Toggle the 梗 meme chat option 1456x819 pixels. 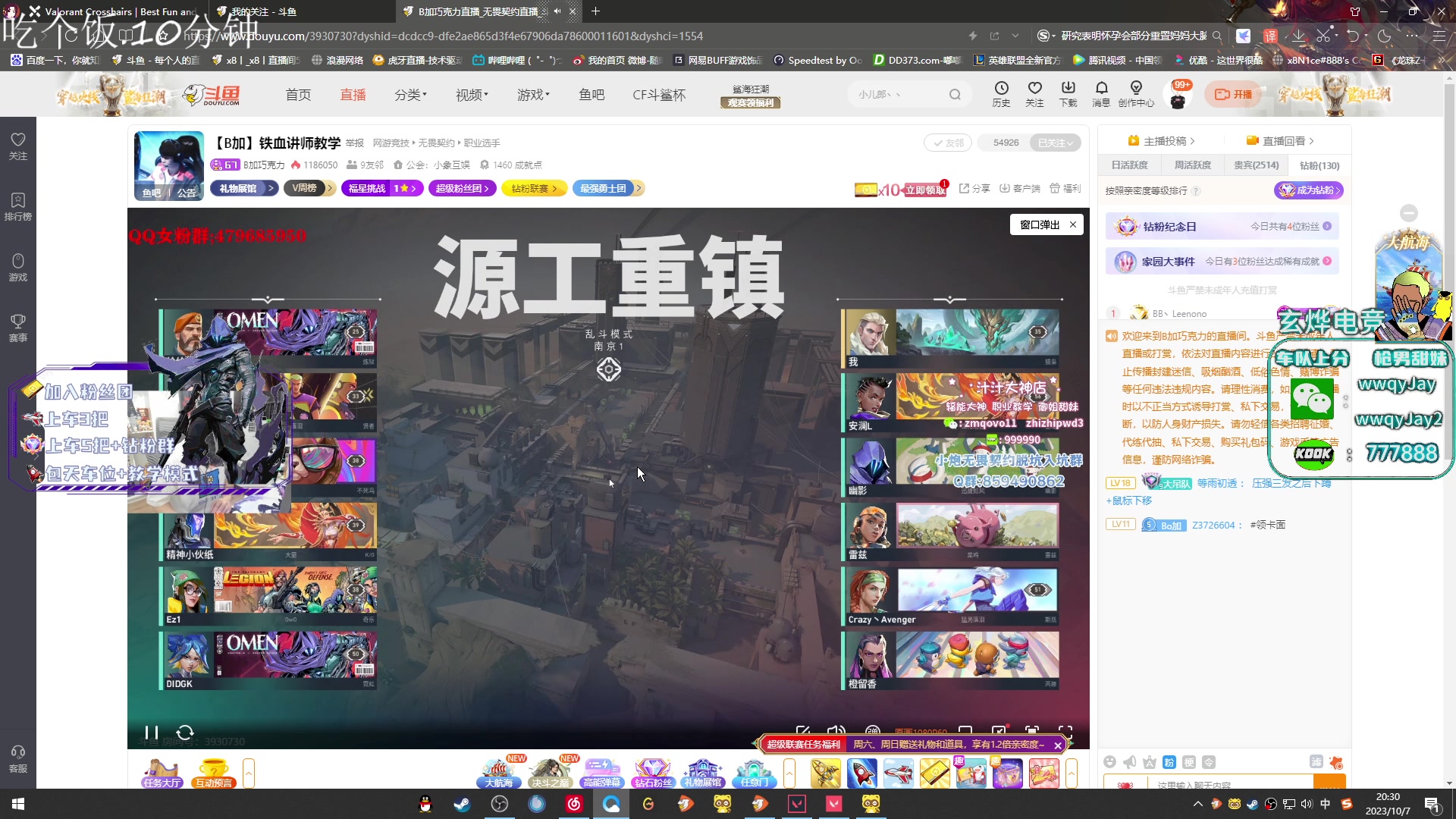click(x=1189, y=762)
